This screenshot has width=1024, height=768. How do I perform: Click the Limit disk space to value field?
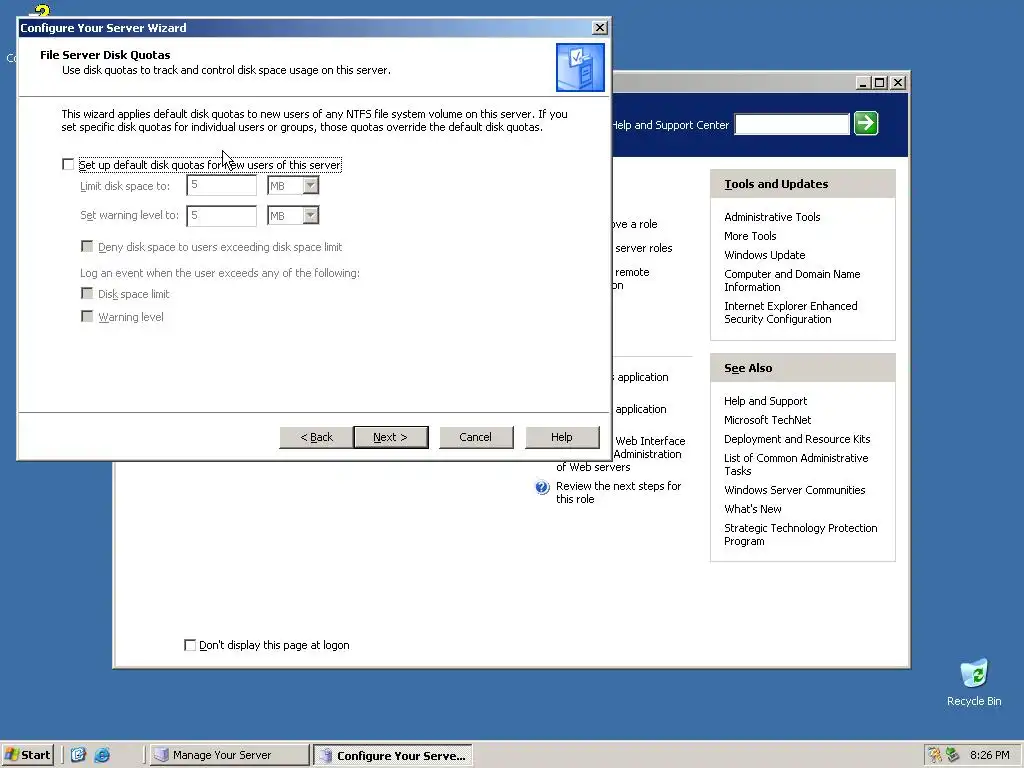pyautogui.click(x=221, y=185)
